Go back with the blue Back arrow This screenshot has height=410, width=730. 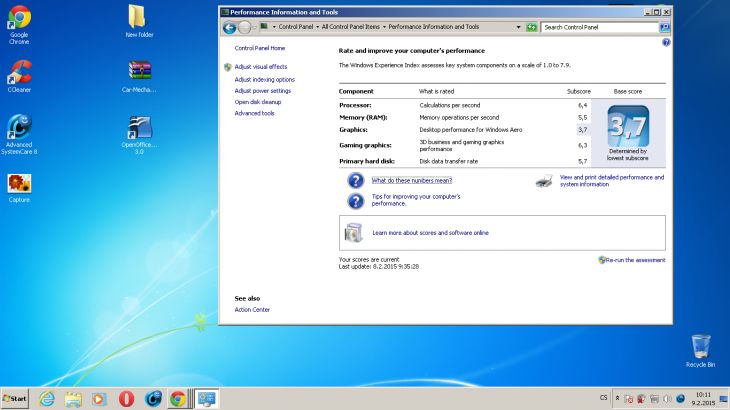(x=229, y=27)
